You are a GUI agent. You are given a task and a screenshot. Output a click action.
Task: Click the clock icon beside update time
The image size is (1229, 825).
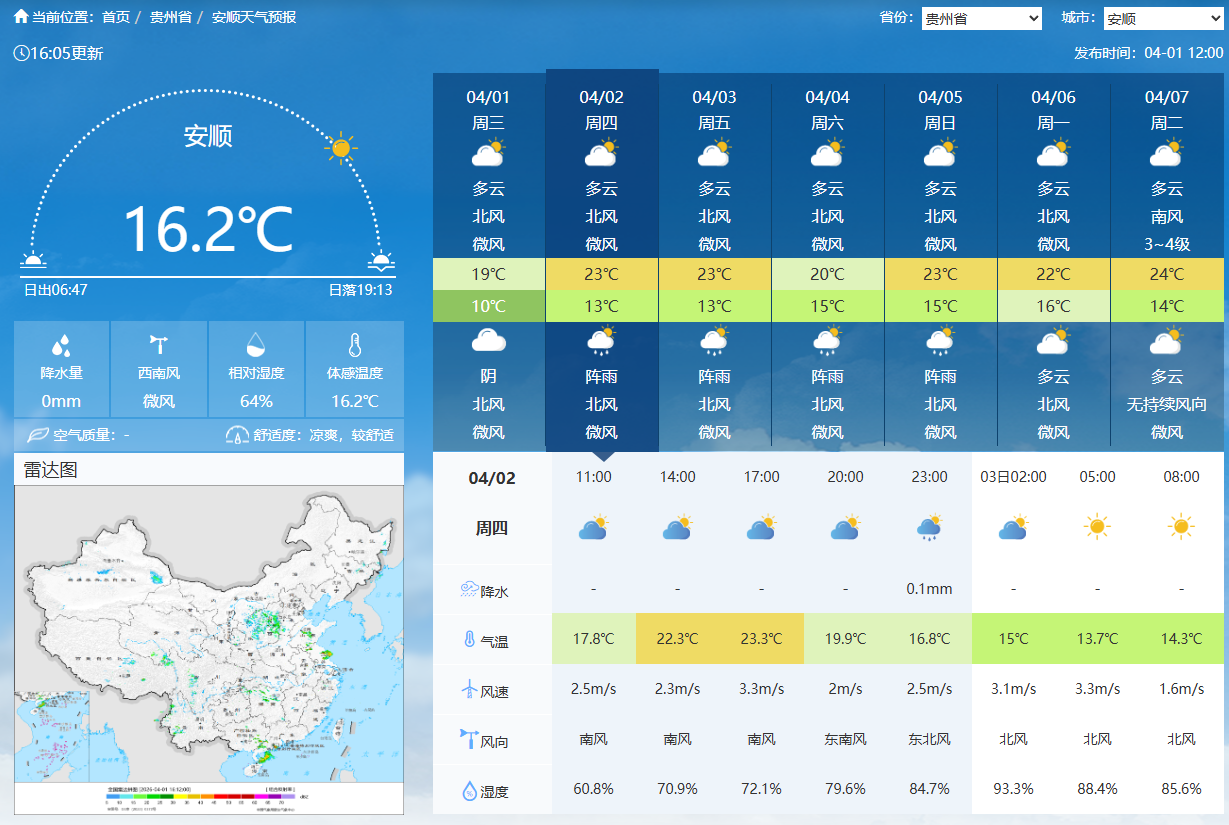[21, 53]
